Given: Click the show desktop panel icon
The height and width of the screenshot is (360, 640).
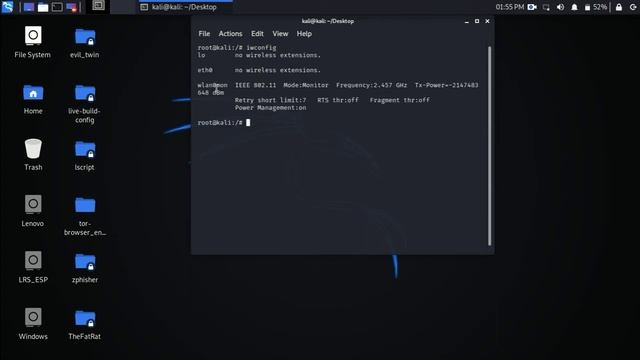Looking at the screenshot, I should [x=29, y=7].
